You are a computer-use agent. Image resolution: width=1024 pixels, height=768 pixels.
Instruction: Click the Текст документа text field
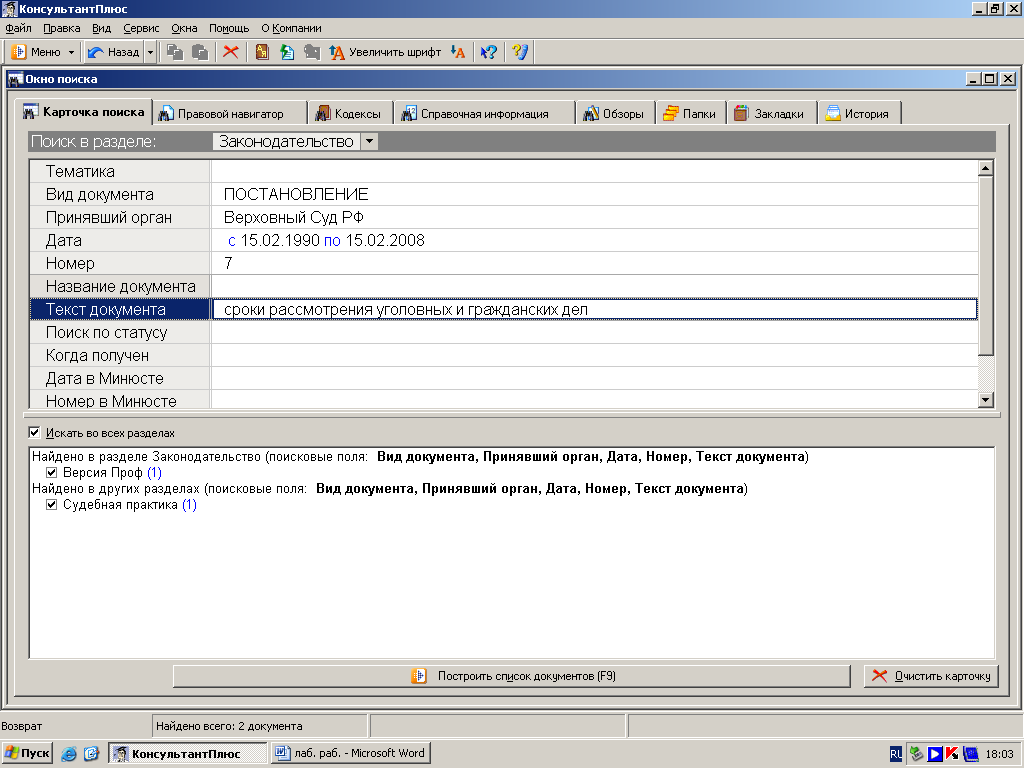point(594,310)
